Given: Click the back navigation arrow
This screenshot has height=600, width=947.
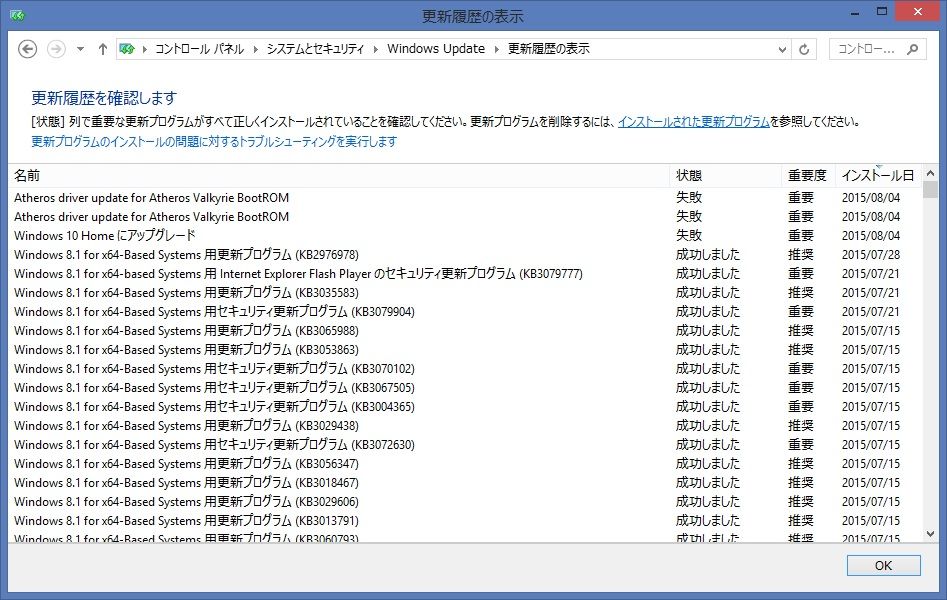Looking at the screenshot, I should (x=28, y=48).
